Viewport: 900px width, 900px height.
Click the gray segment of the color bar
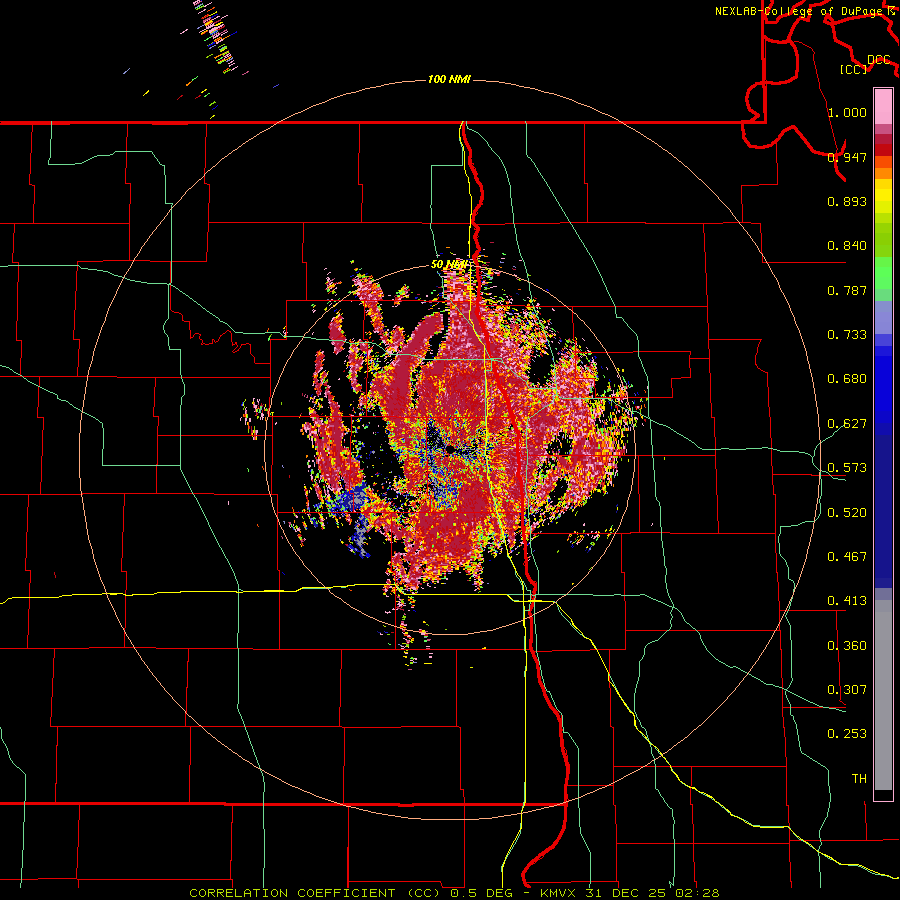(883, 695)
